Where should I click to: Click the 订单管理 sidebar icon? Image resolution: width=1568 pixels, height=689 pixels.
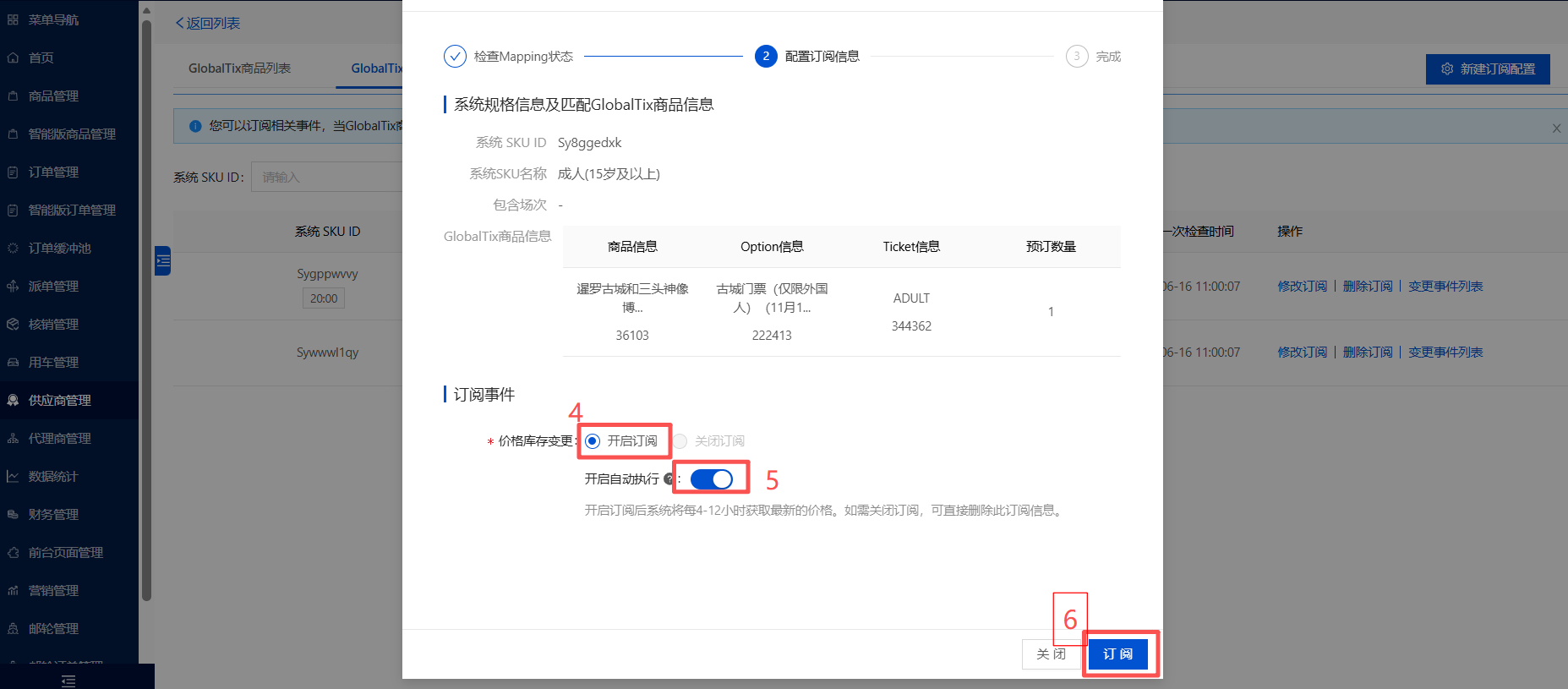pyautogui.click(x=13, y=172)
